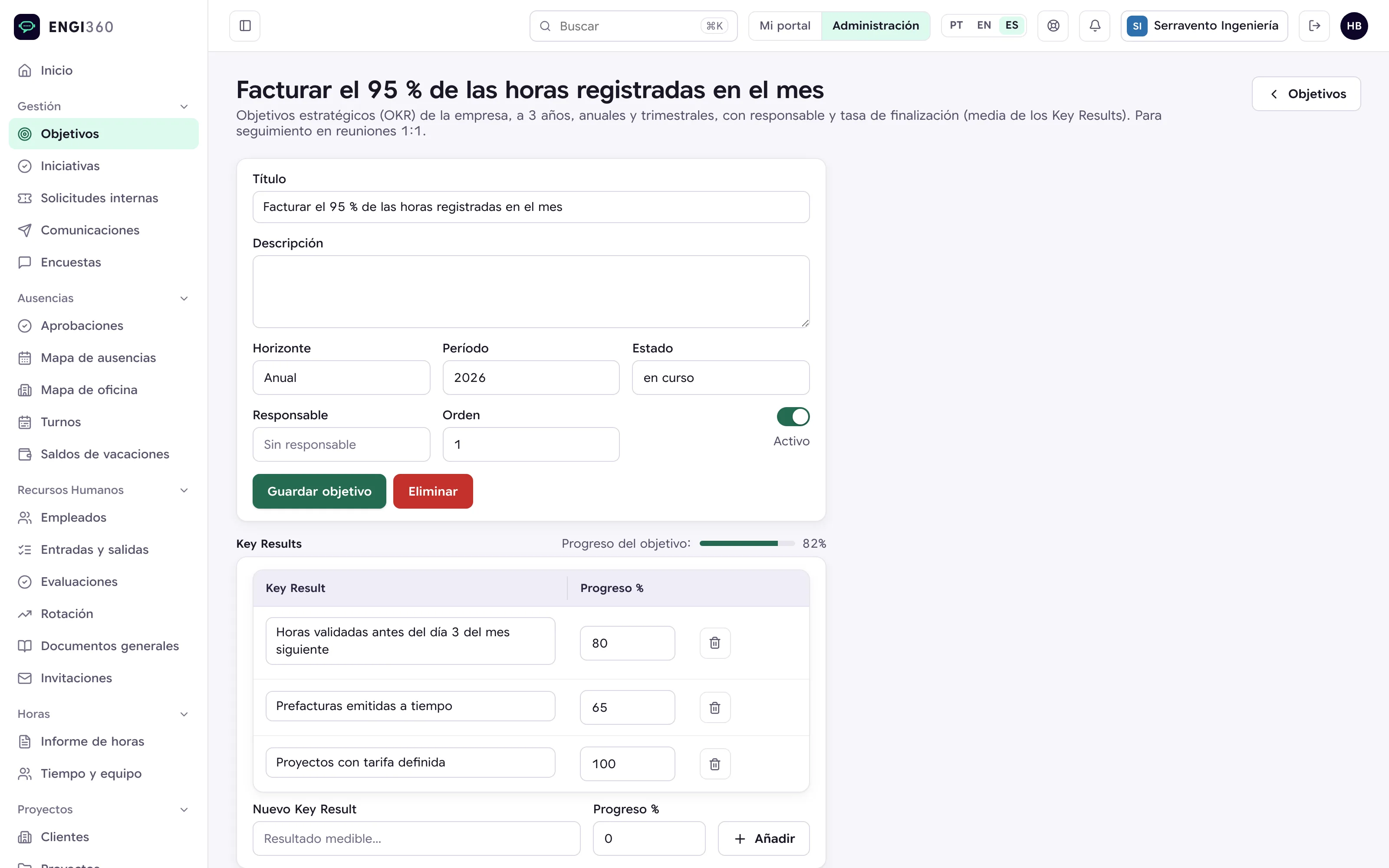
Task: Open the Horizonte dropdown
Action: [x=341, y=378]
